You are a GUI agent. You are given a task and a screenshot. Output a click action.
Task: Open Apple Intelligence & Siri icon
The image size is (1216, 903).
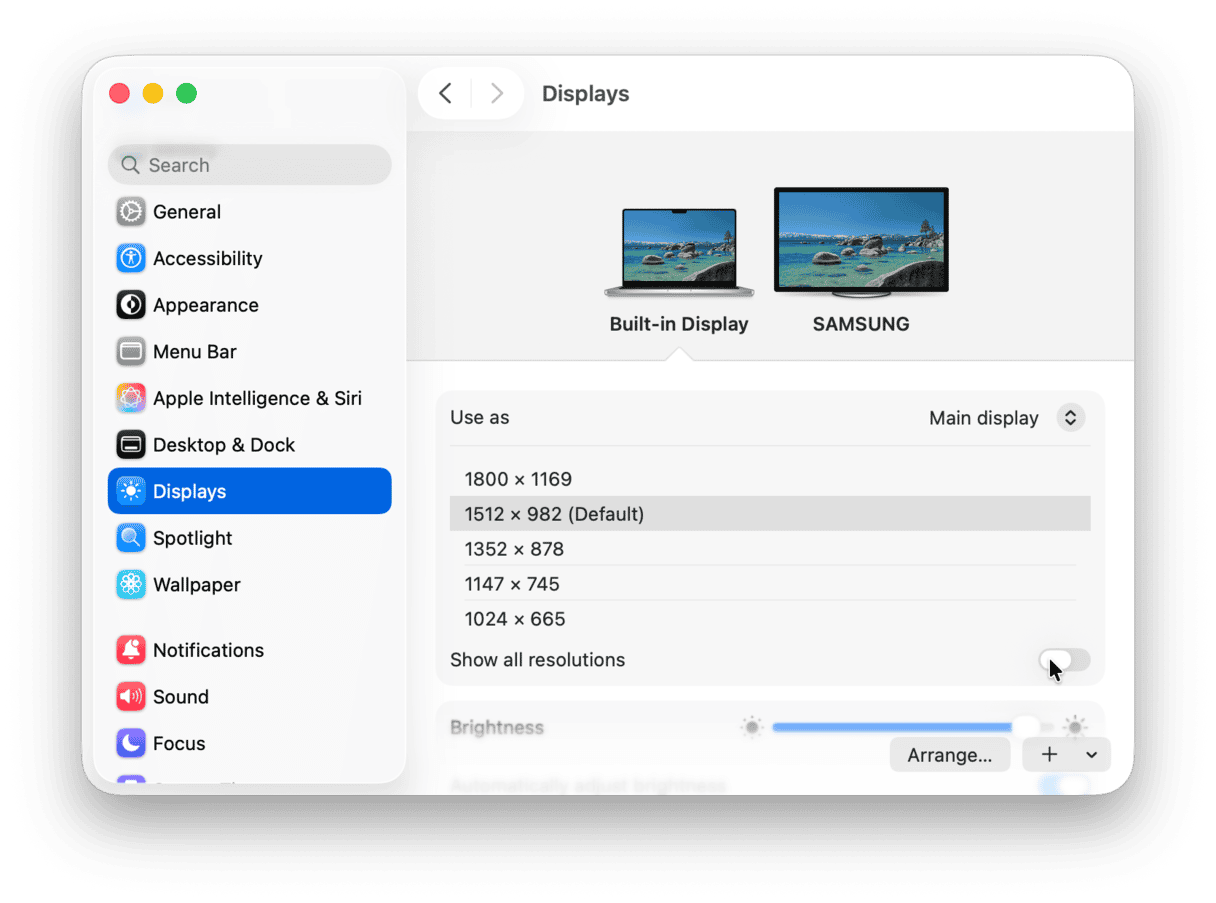coord(131,398)
